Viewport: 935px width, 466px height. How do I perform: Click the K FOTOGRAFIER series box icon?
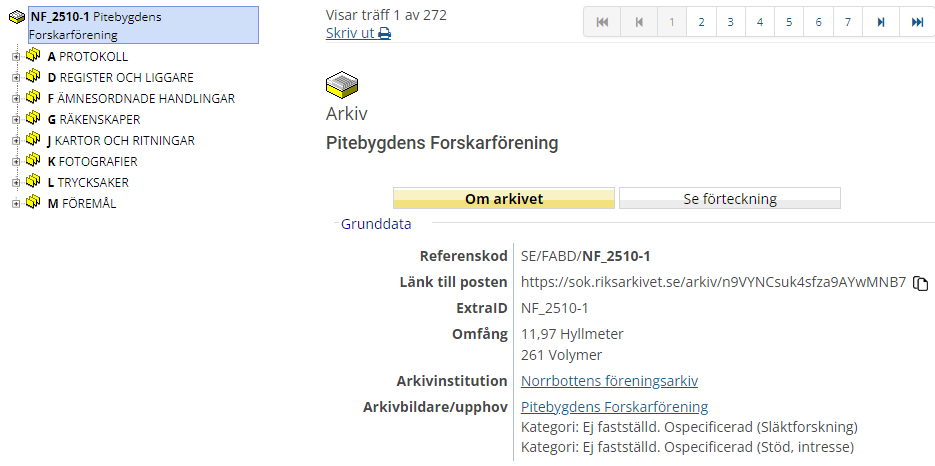coord(33,161)
